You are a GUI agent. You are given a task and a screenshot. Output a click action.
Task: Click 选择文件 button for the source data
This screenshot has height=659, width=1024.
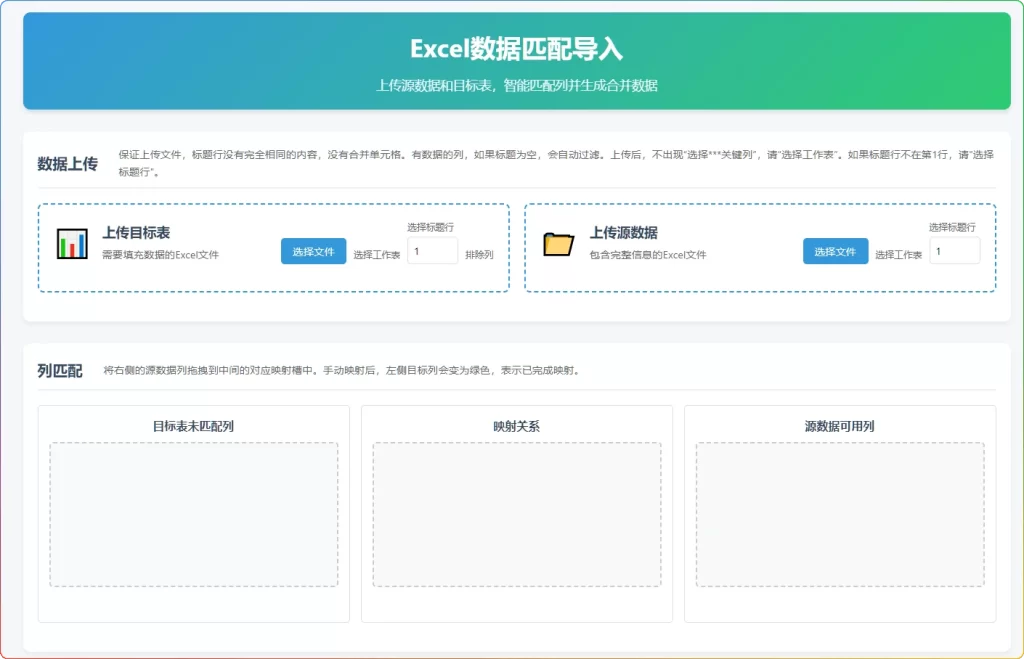pyautogui.click(x=835, y=251)
